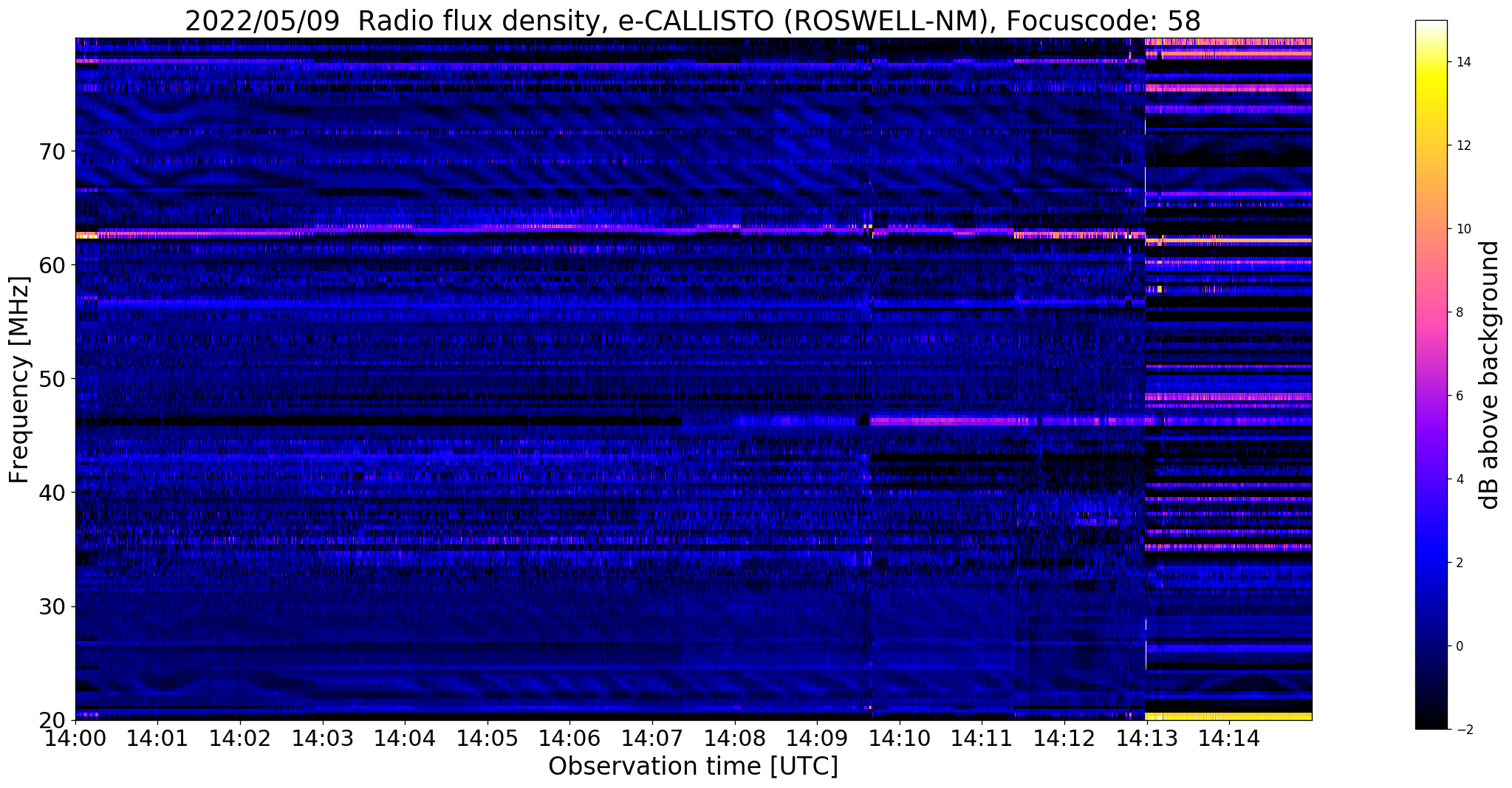This screenshot has width=1512, height=788.
Task: Click the plot title mentioning e-CALLISTO ROSWELL-NM
Action: tap(693, 21)
